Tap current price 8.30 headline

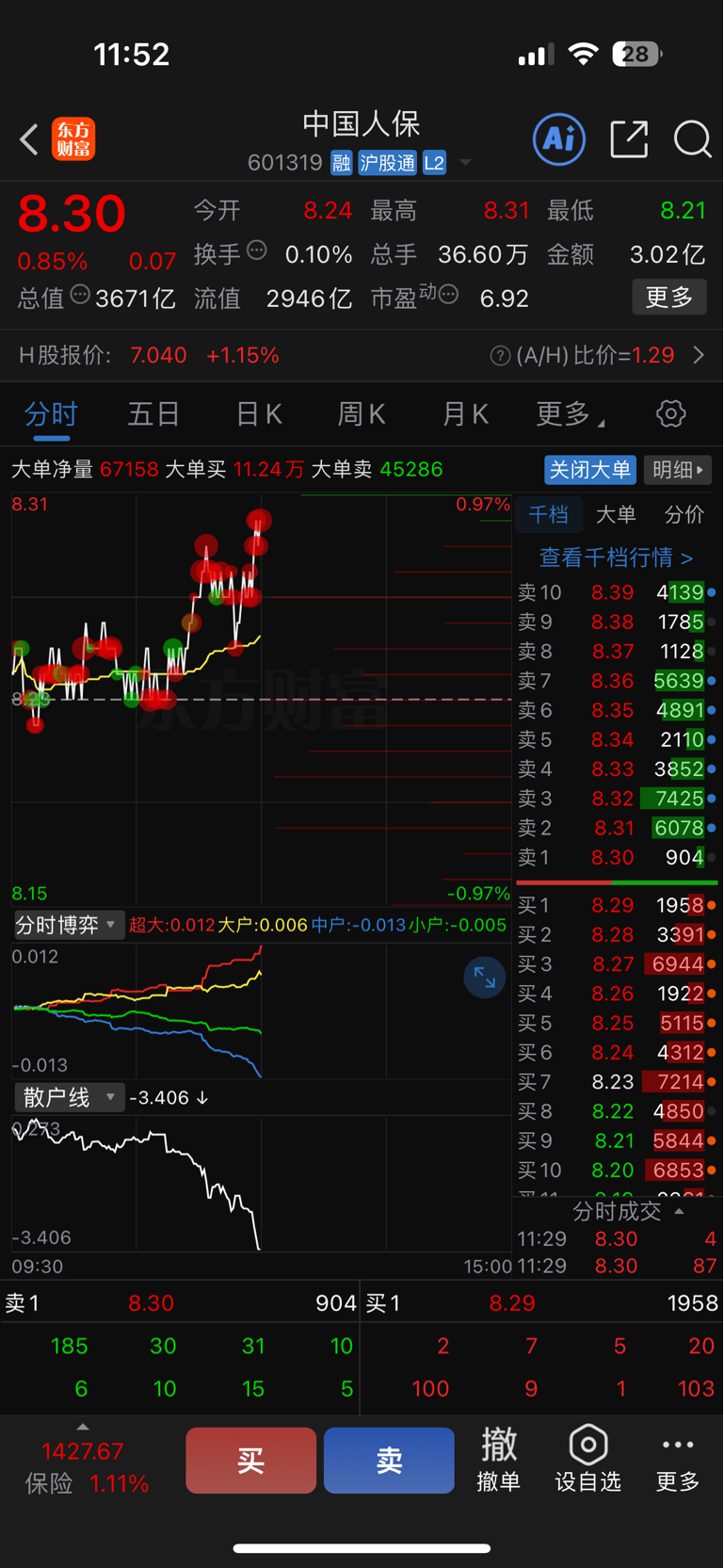click(72, 213)
